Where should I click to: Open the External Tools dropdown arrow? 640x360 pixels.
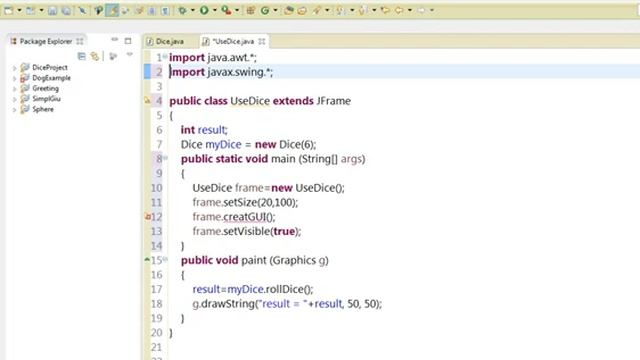[x=237, y=11]
